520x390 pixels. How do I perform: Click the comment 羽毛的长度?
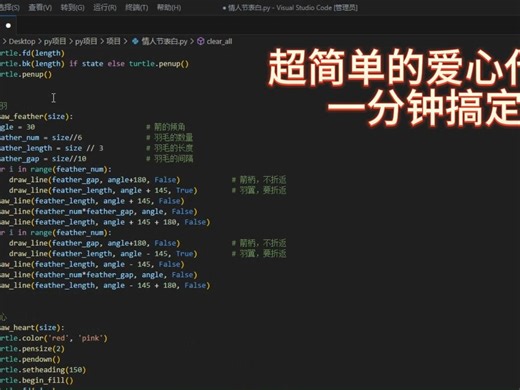point(170,148)
